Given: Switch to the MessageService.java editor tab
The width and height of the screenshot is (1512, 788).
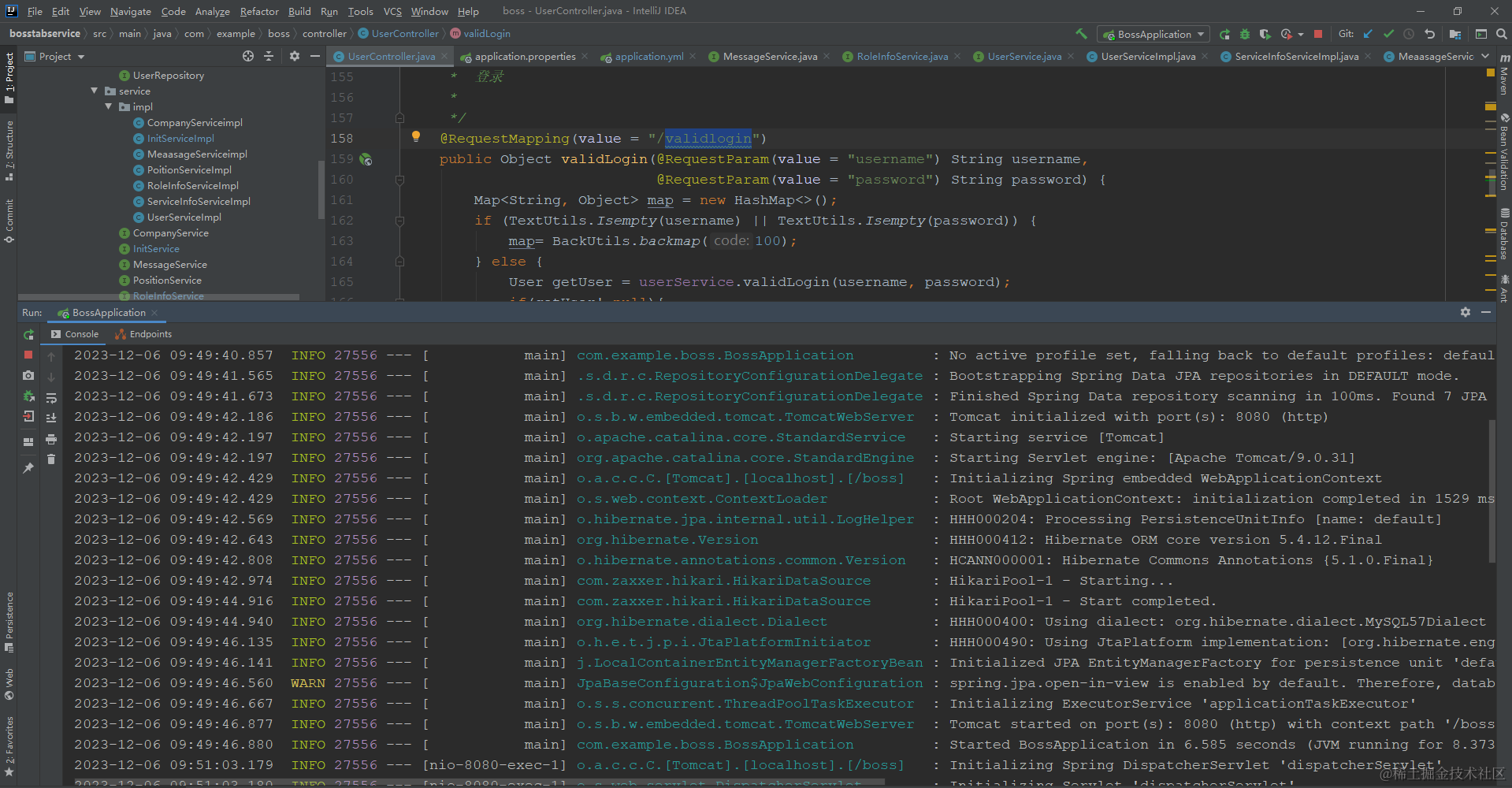Looking at the screenshot, I should coord(770,56).
